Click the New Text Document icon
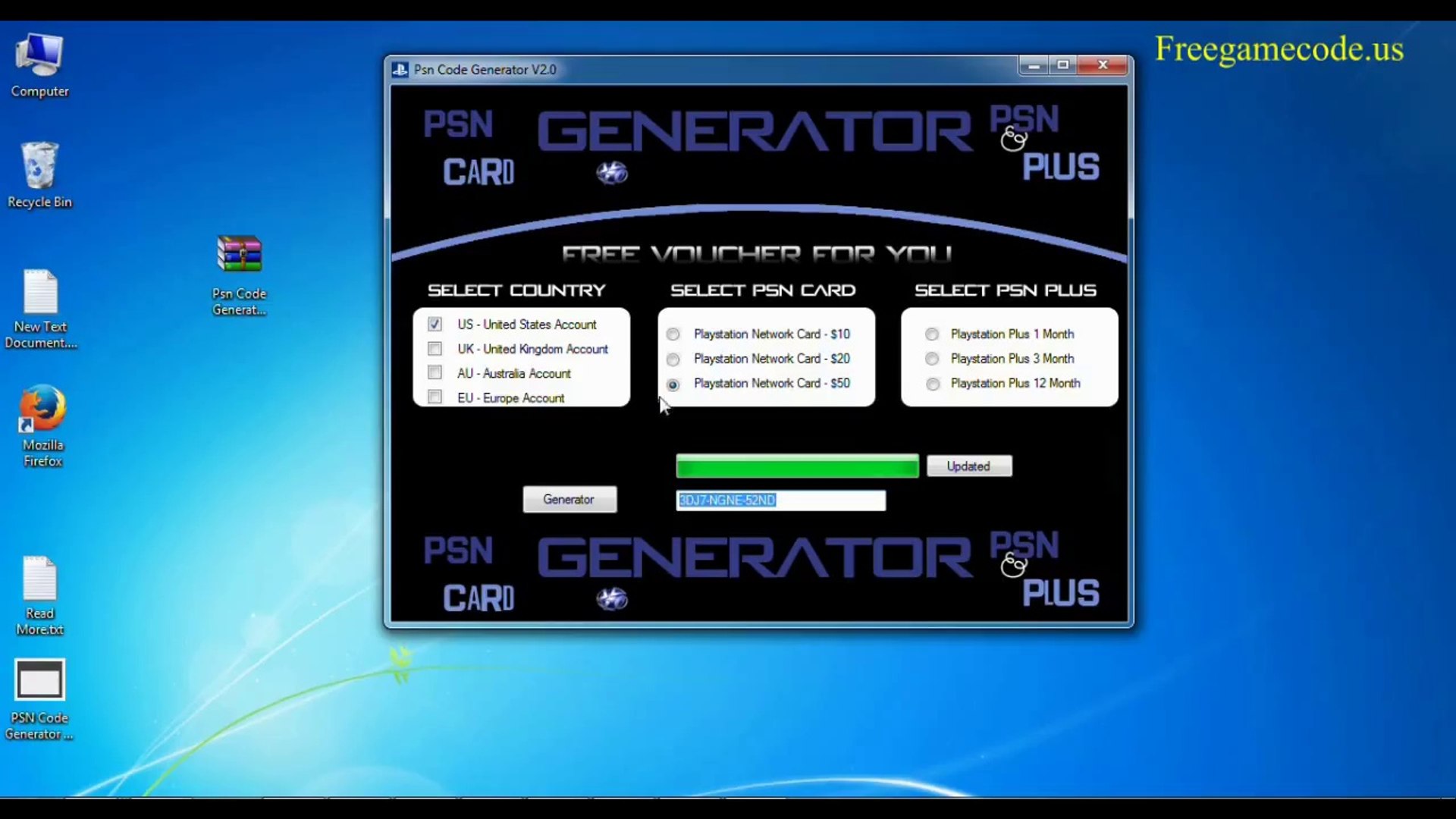This screenshot has height=819, width=1456. 40,294
